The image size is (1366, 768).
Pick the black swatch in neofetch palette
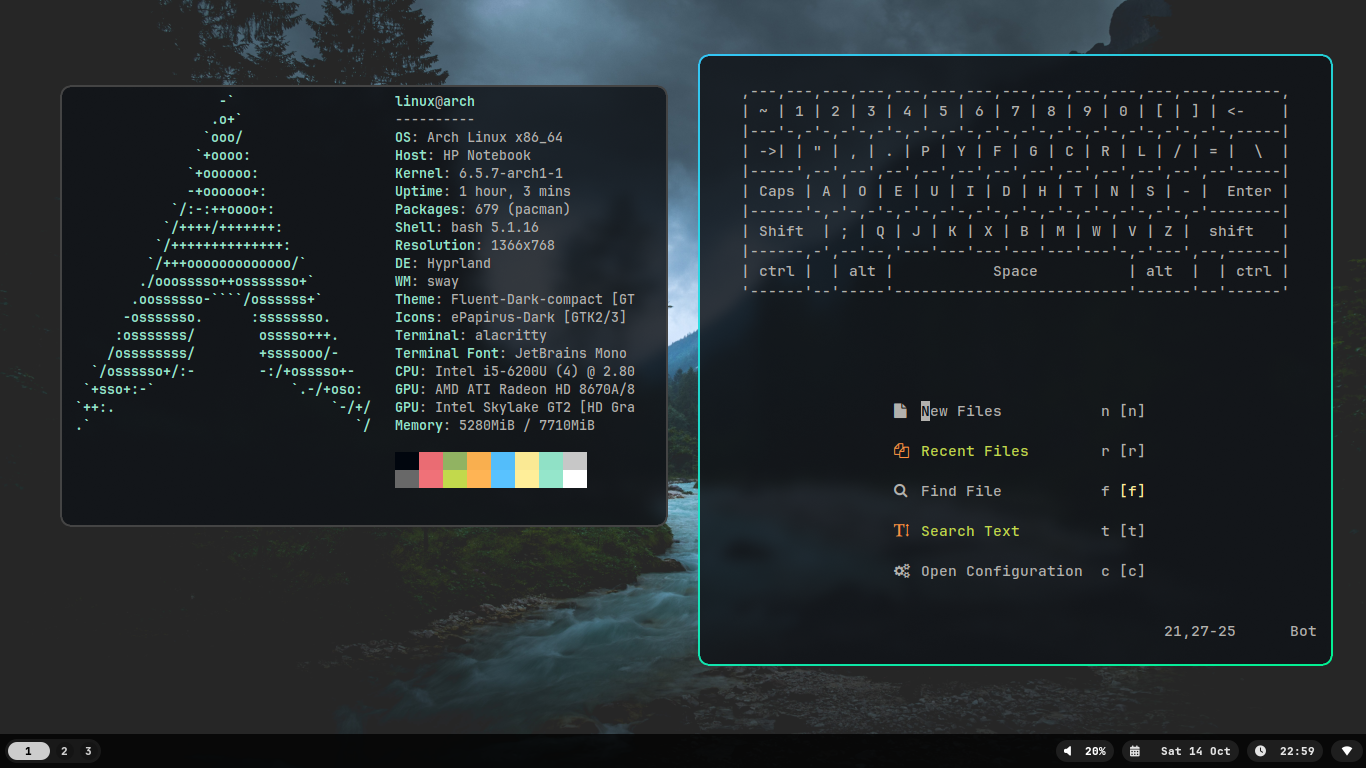click(407, 461)
